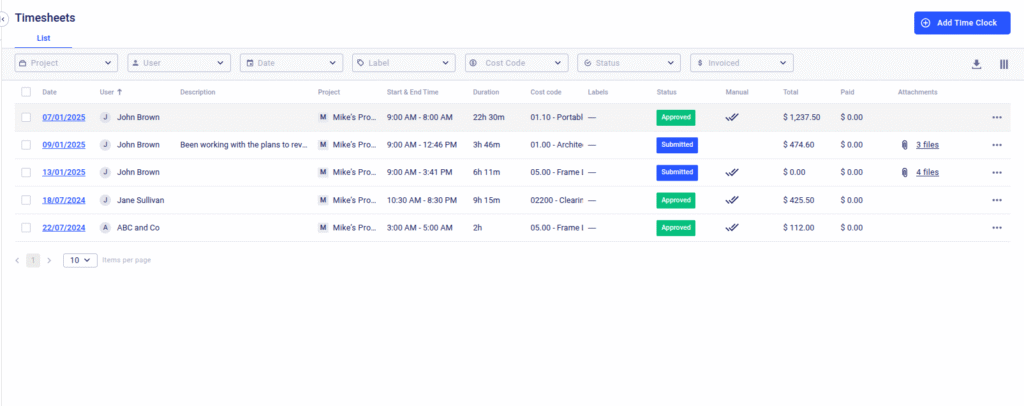1024x406 pixels.
Task: Go to the next page with the right arrow
Action: point(49,260)
